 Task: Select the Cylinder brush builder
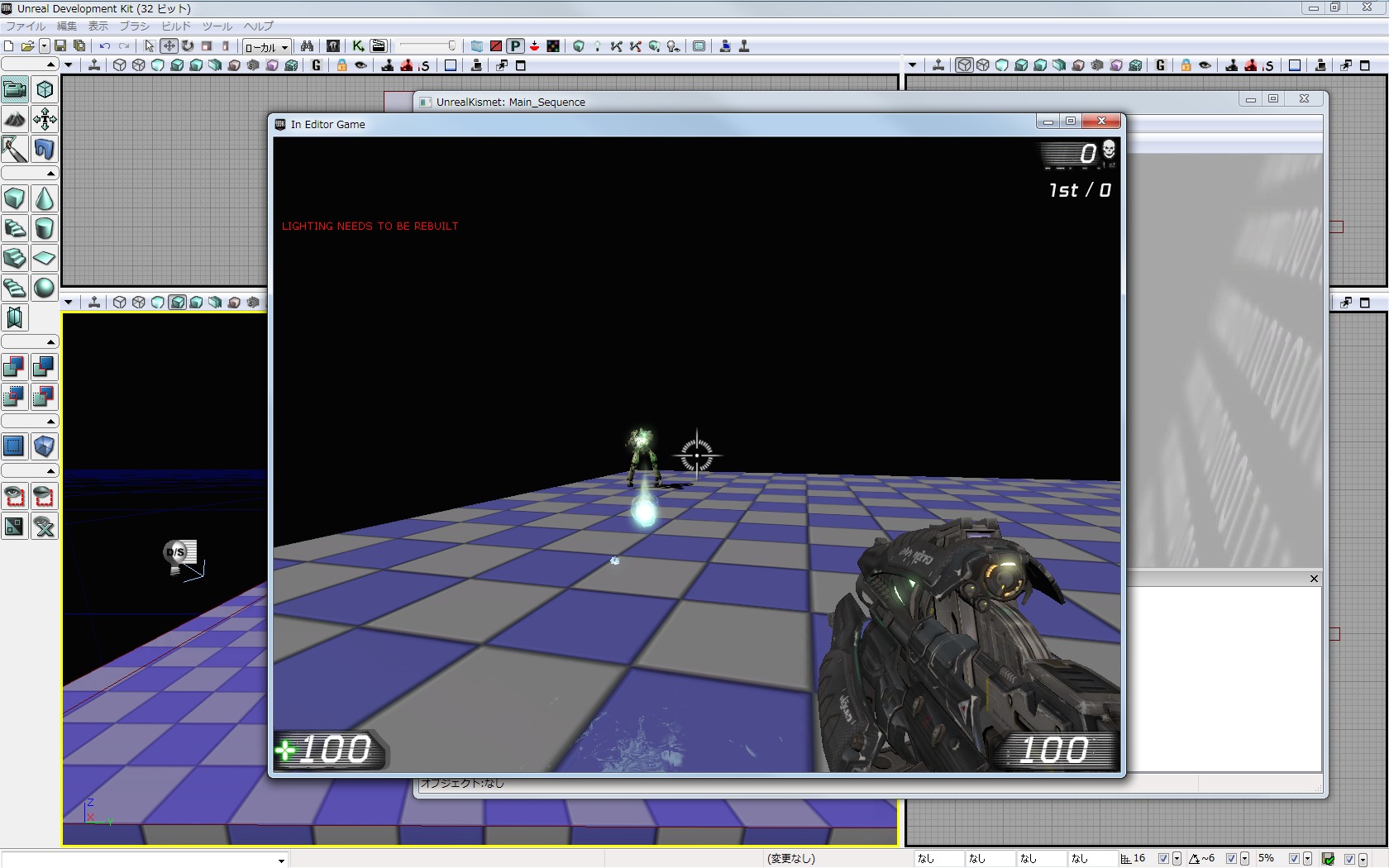(45, 228)
